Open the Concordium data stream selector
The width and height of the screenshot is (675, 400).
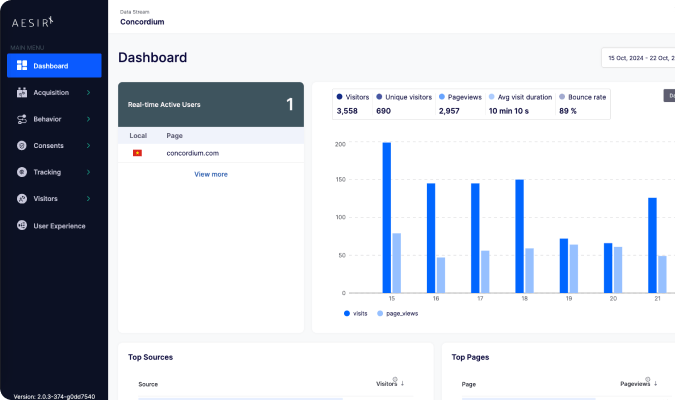click(x=142, y=21)
